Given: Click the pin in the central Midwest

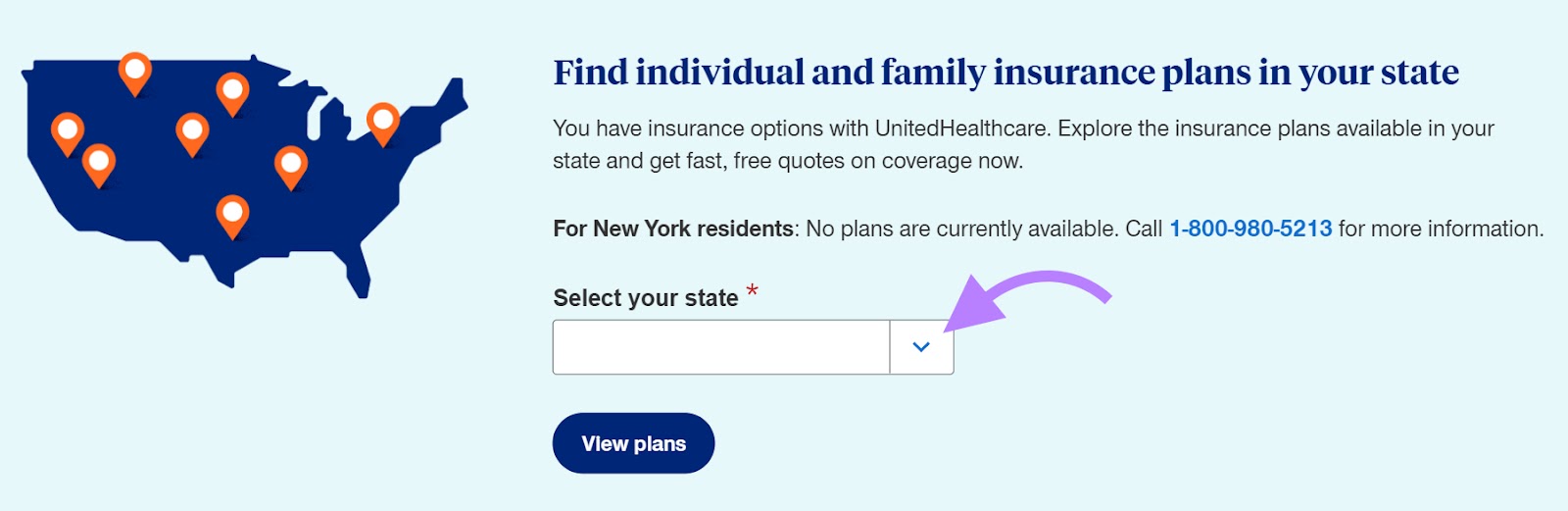Looking at the screenshot, I should click(291, 164).
